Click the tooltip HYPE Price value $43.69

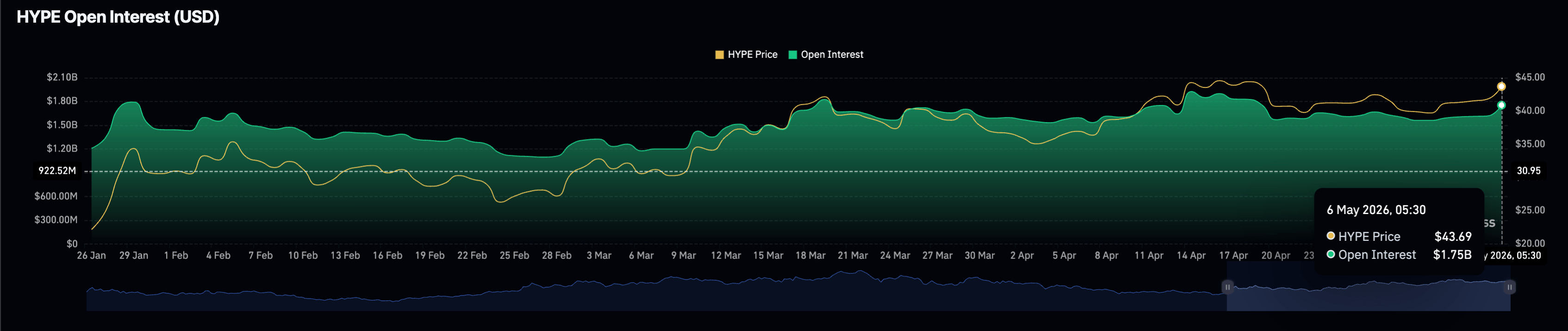pyautogui.click(x=1453, y=237)
